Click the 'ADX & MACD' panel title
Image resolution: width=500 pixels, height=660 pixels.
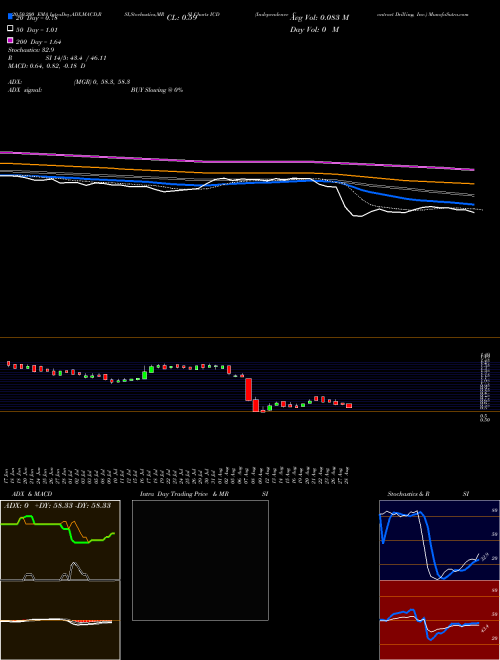pos(32,494)
